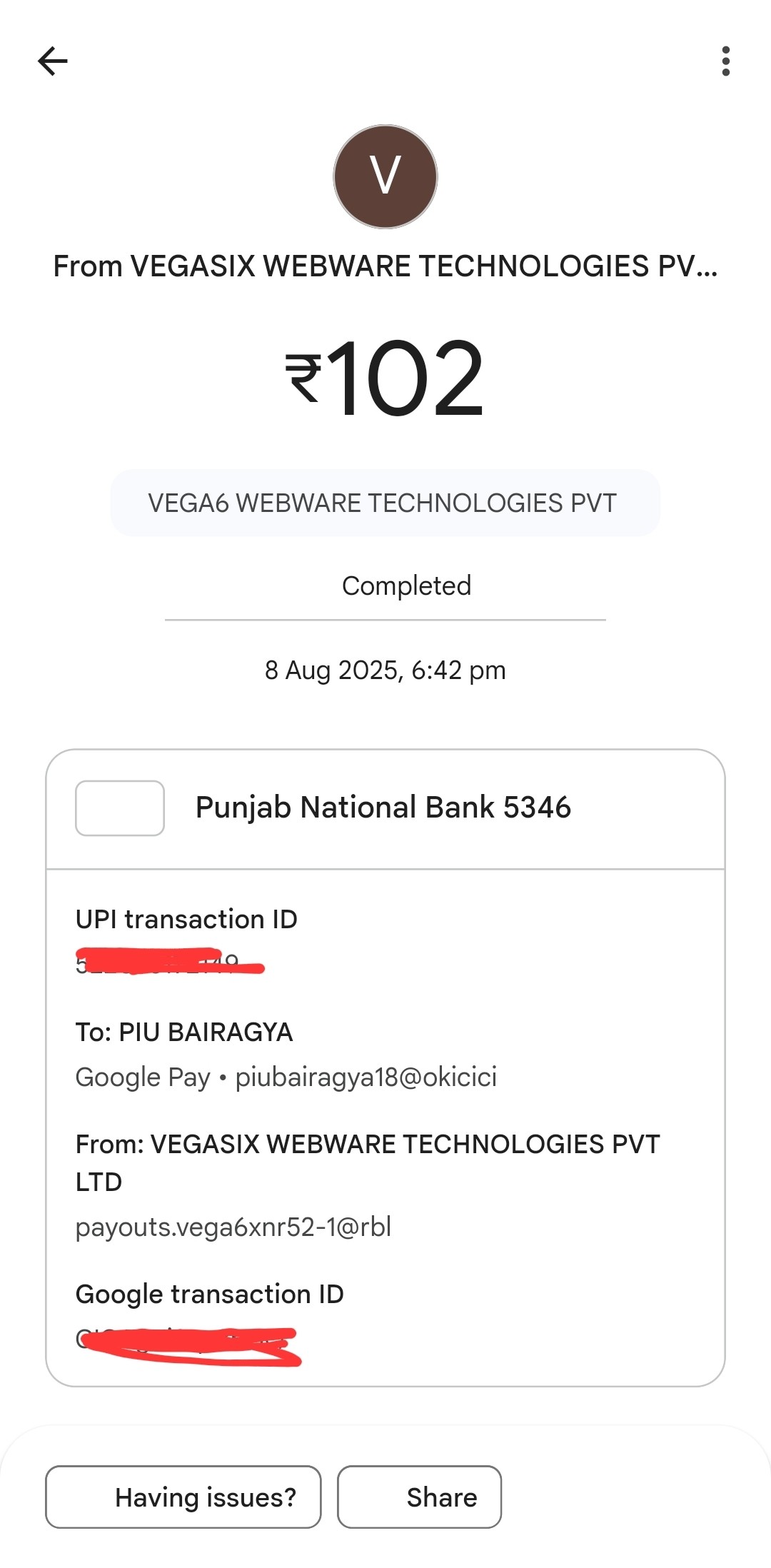Tap the brown V avatar icon
771x1568 pixels.
[385, 176]
